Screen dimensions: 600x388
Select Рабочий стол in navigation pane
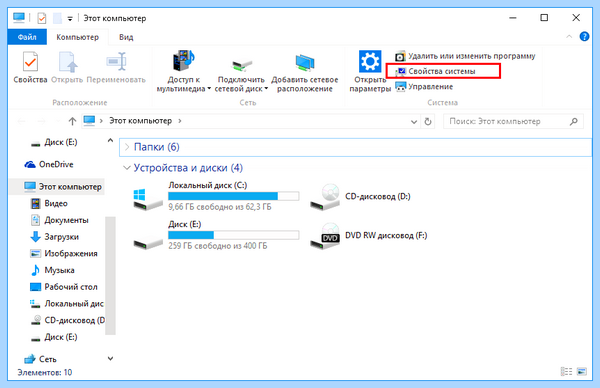[64, 287]
